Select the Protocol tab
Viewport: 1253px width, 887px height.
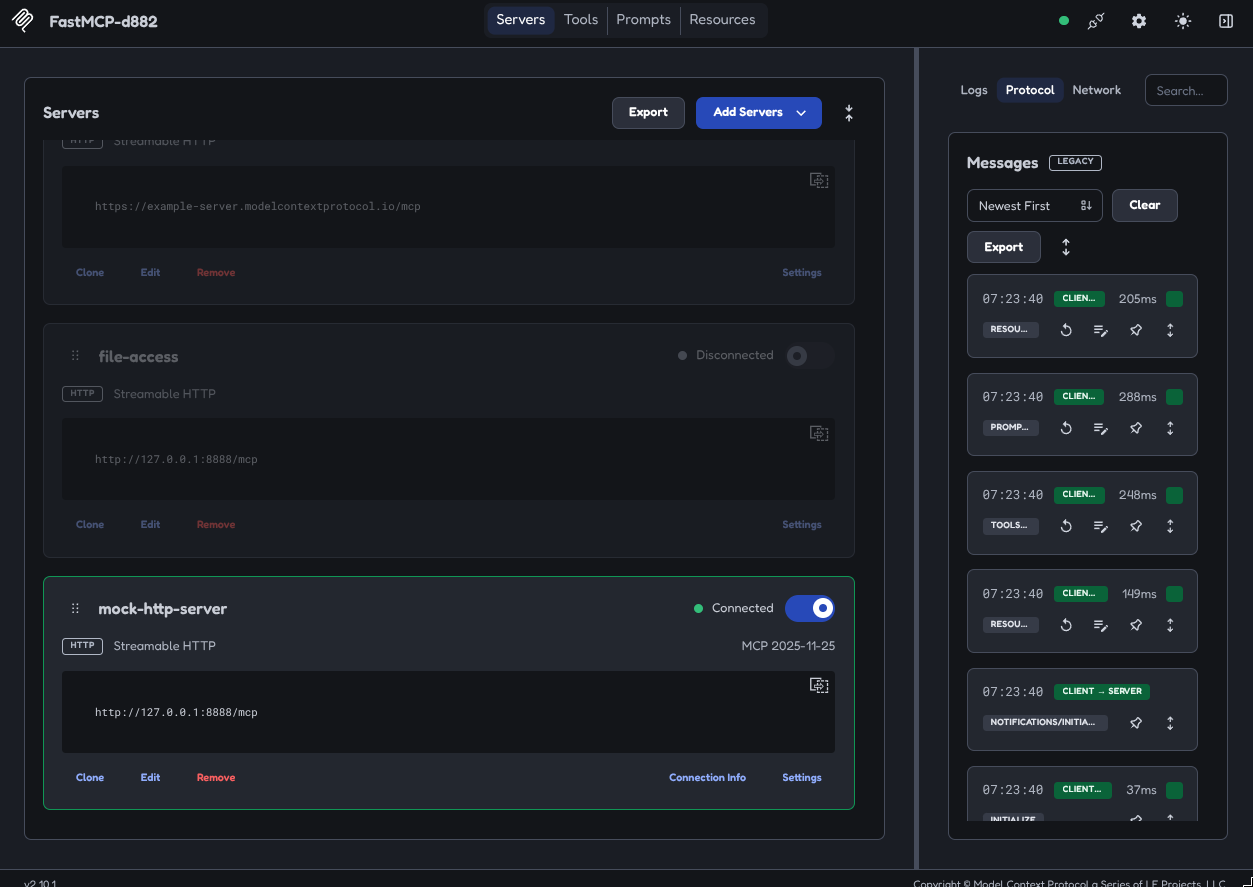[x=1030, y=90]
